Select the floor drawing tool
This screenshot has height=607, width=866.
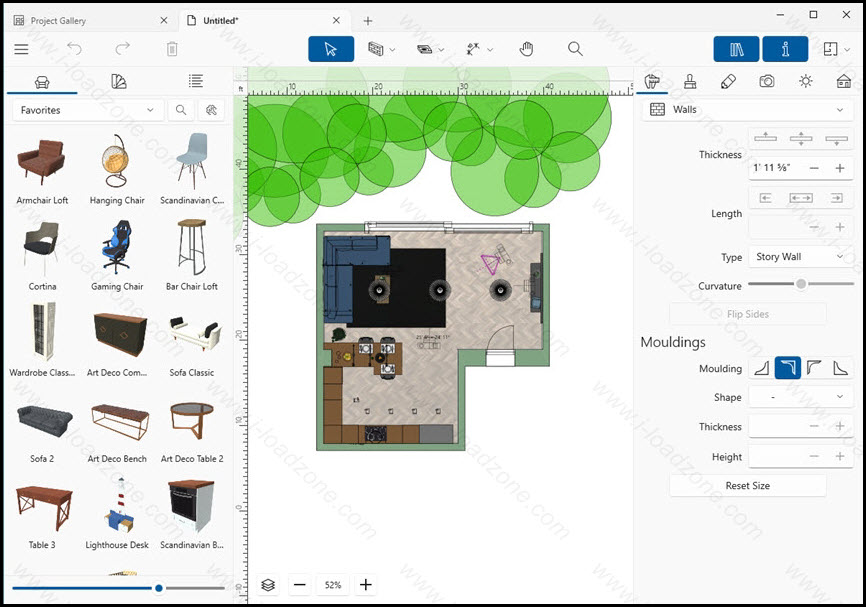point(424,49)
